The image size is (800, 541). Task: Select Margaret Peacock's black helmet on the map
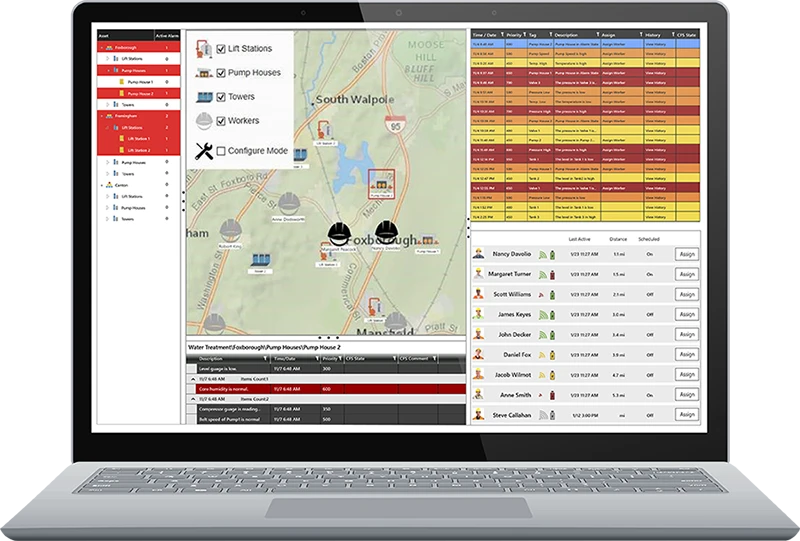coord(341,231)
